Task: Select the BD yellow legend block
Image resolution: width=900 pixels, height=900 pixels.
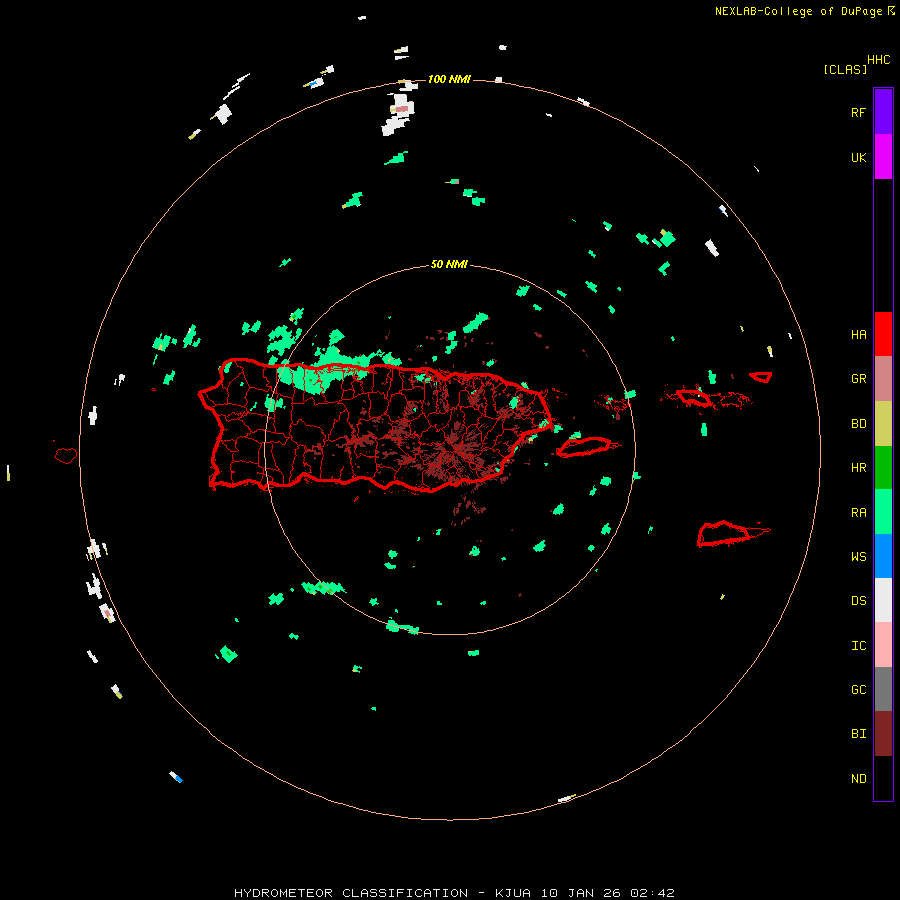Action: [883, 424]
